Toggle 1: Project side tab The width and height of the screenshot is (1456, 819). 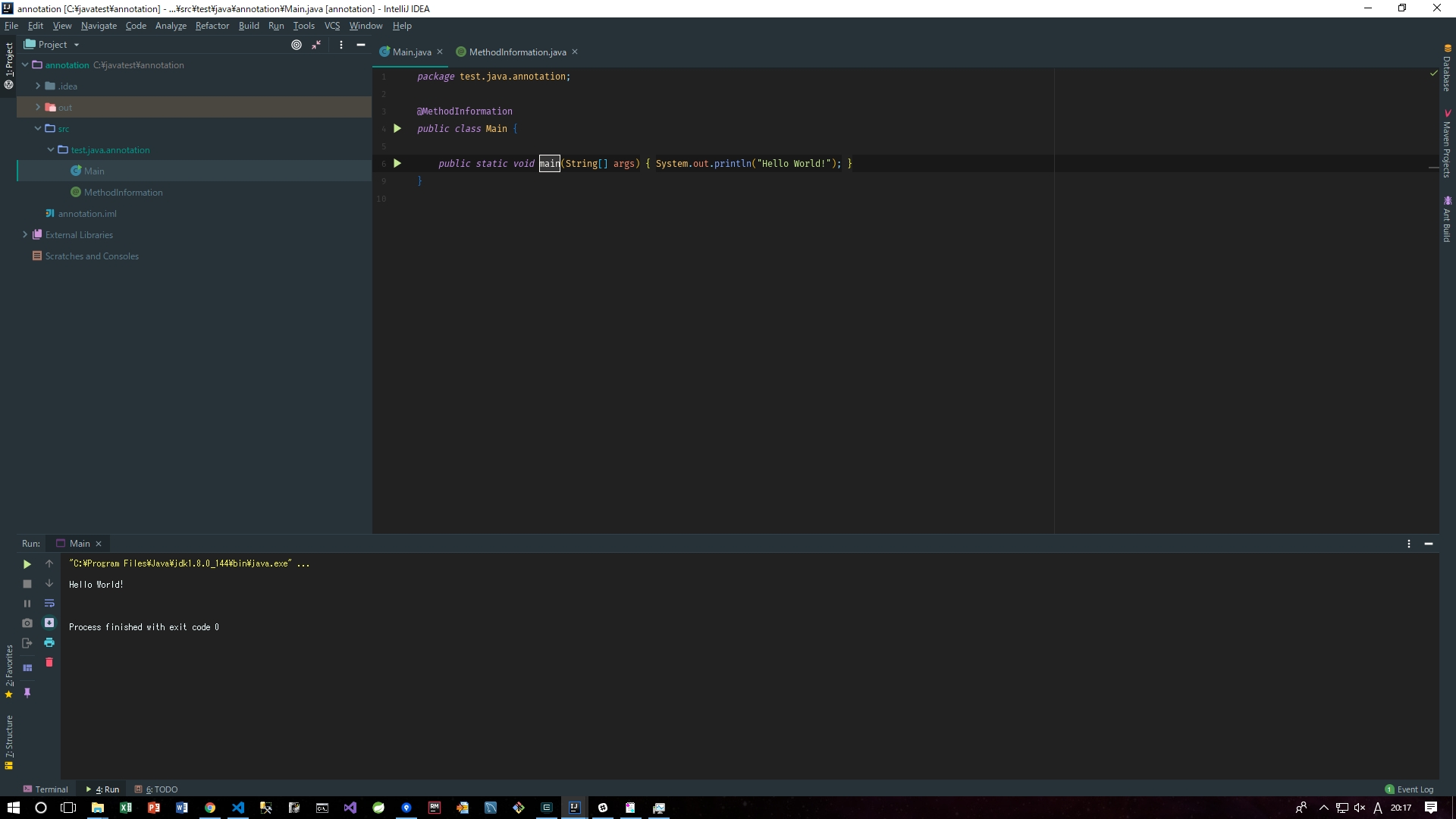9,66
